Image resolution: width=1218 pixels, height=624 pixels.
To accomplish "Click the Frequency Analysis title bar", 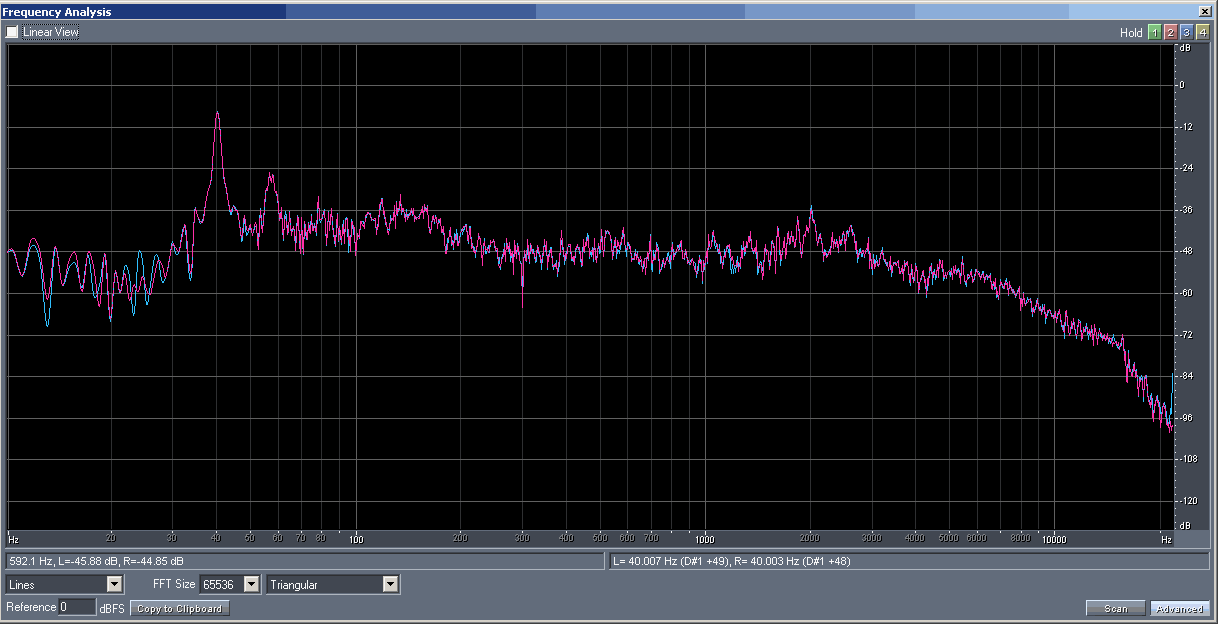I will (600, 12).
